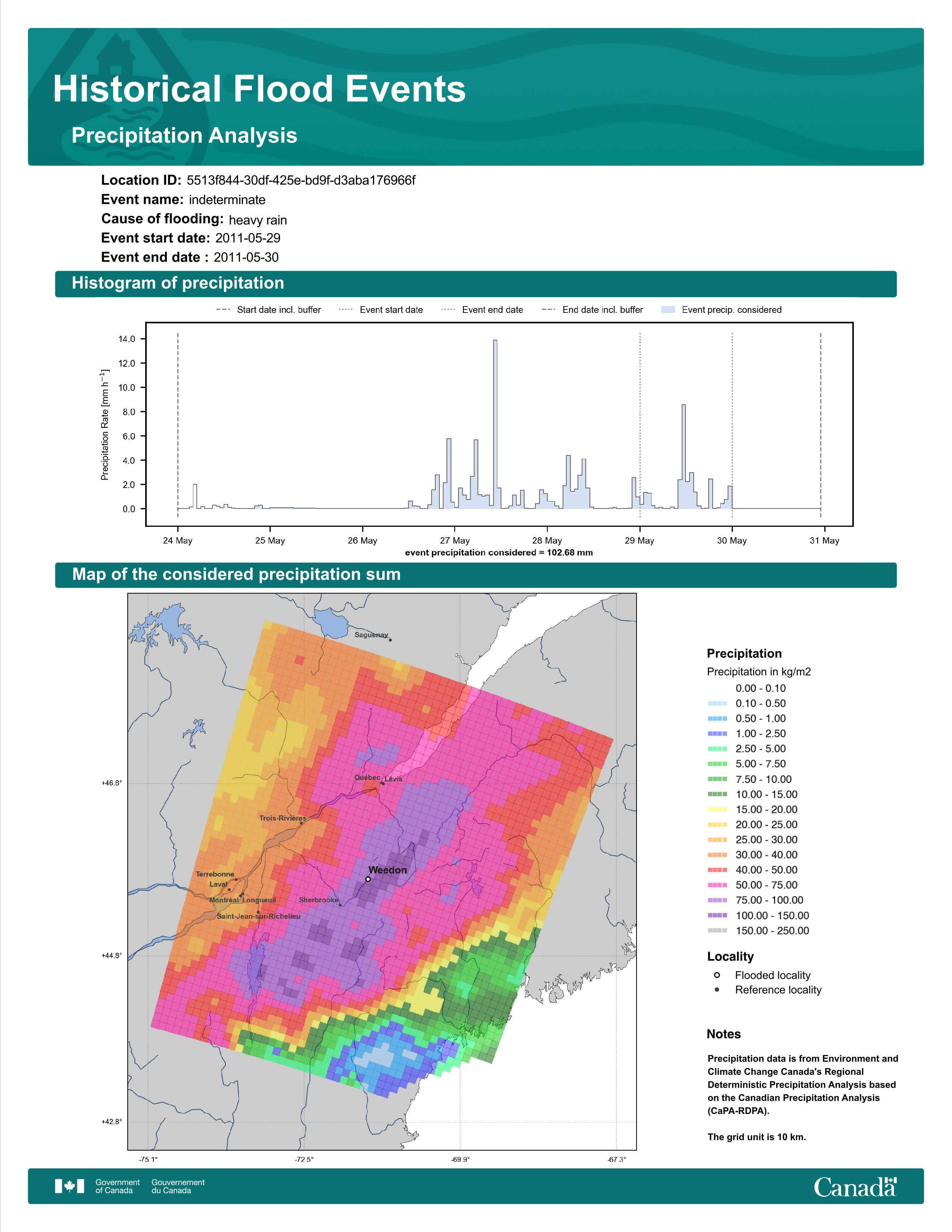Click the Saguenay reference locality dot
This screenshot has width=952, height=1232.
[391, 640]
